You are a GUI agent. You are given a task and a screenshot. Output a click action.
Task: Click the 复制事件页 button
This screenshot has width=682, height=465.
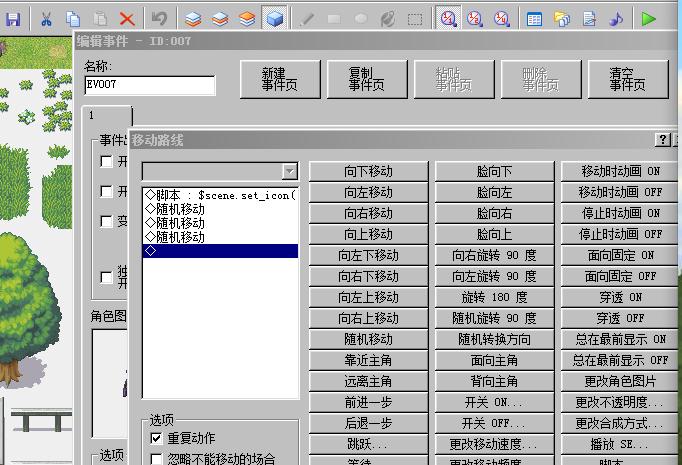[x=367, y=79]
